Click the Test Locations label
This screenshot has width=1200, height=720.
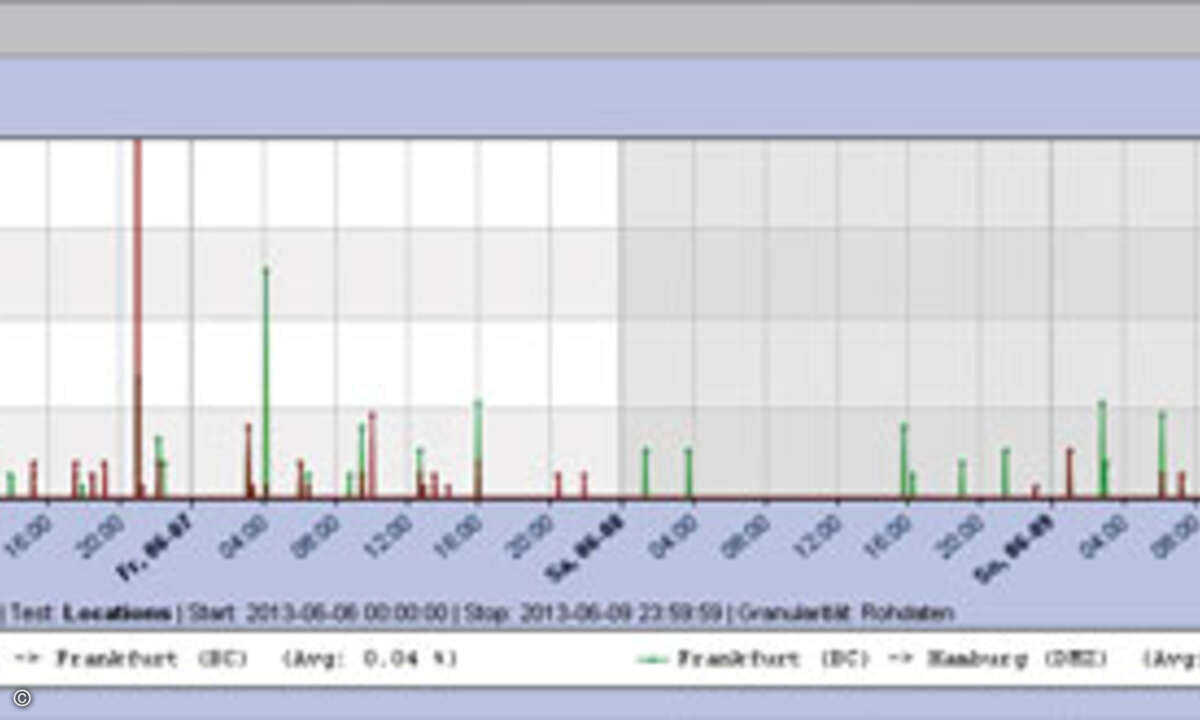click(x=93, y=612)
